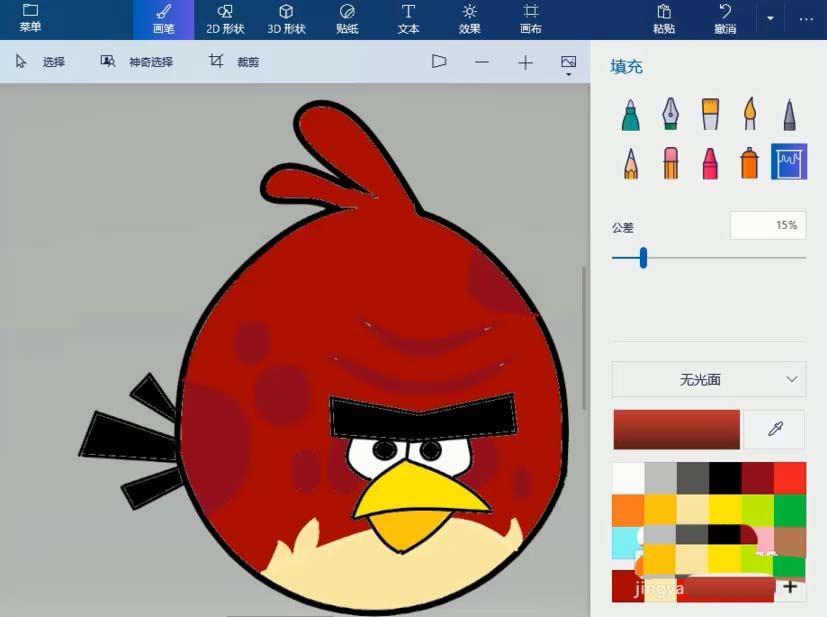
Task: Select the pencil tool
Action: pos(630,163)
